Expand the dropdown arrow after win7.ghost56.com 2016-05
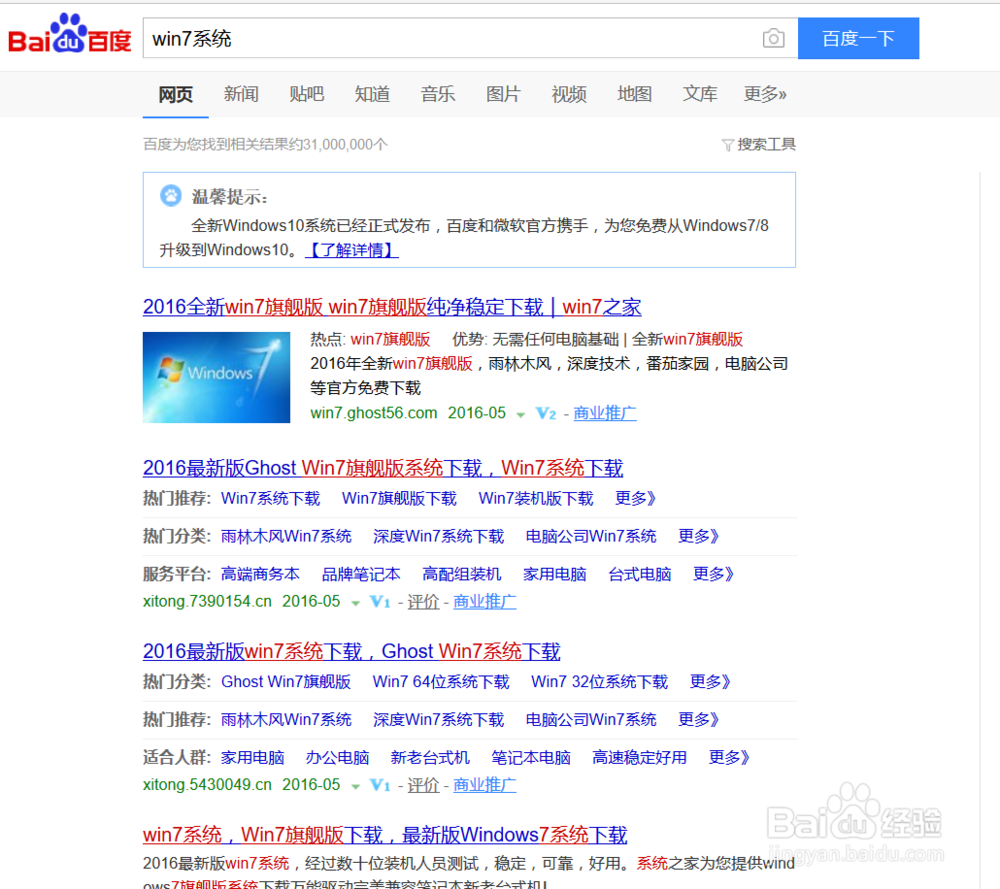This screenshot has width=1000, height=889. point(520,415)
